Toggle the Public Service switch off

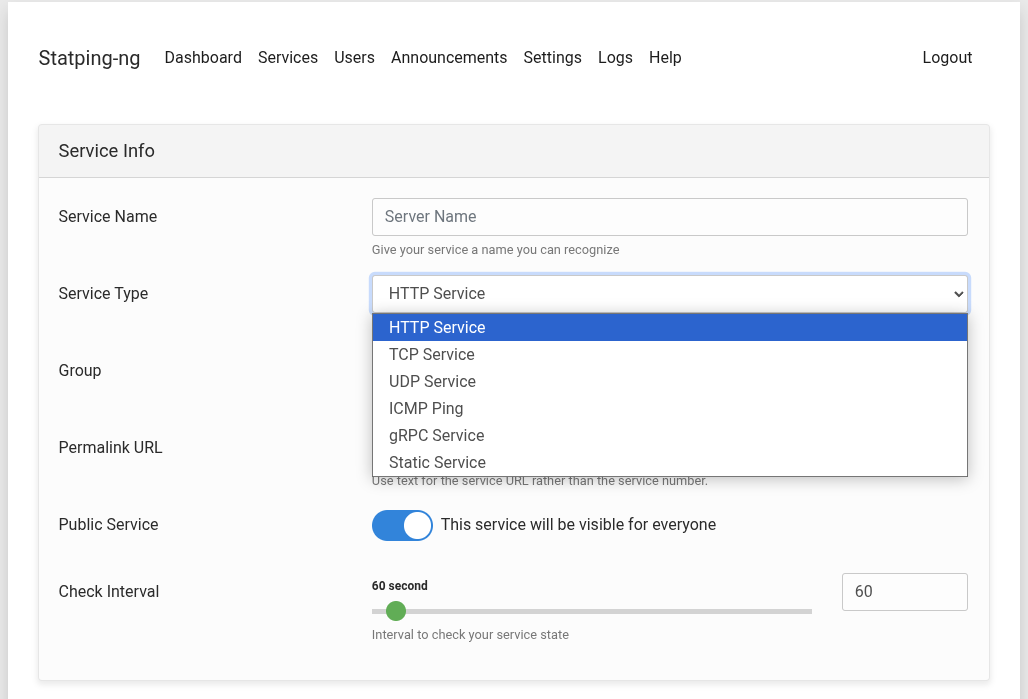[x=402, y=525]
